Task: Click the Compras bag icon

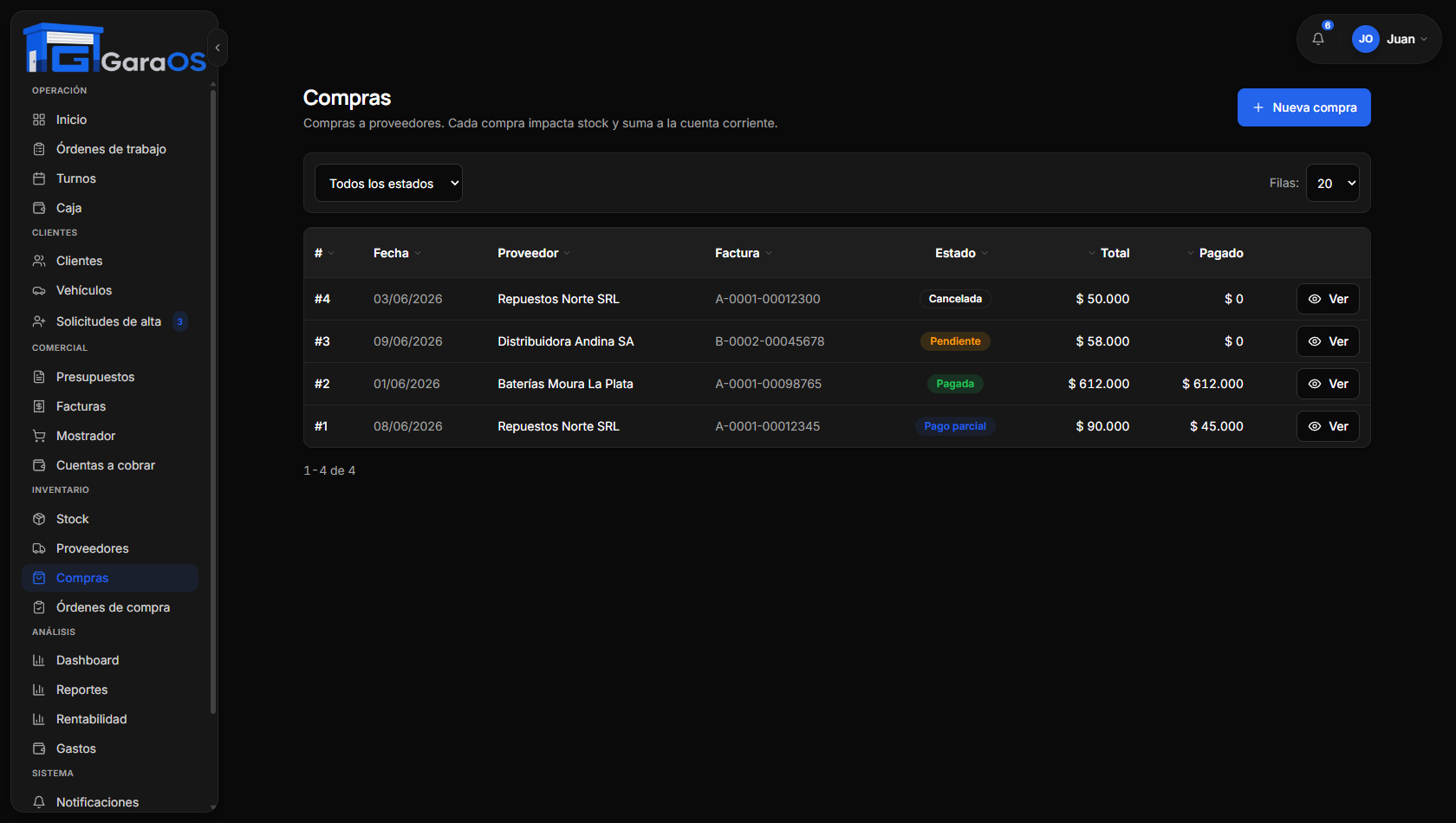Action: point(39,578)
